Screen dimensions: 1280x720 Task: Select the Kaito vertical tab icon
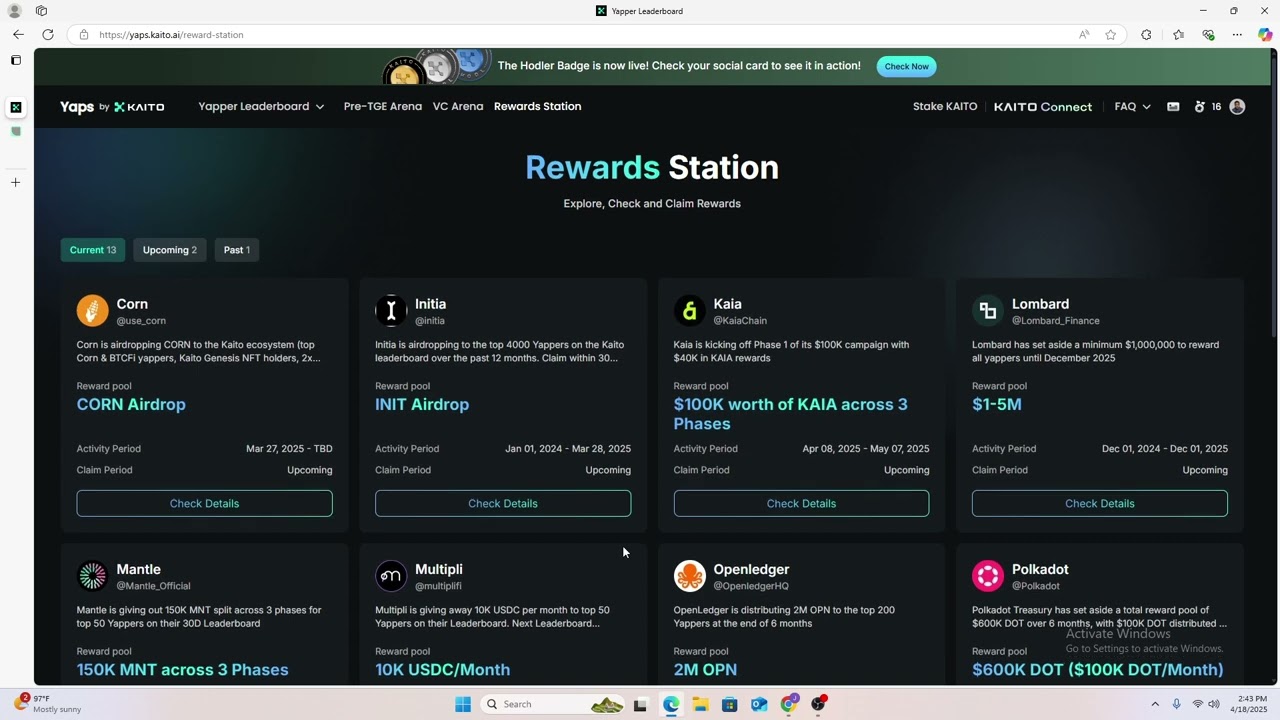15,108
